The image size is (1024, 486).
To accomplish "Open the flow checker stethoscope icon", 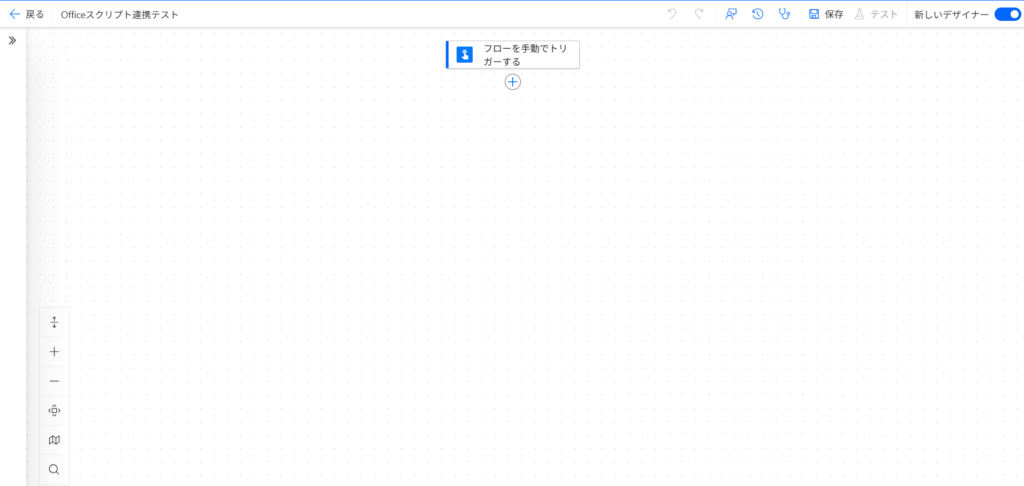I will (x=785, y=14).
